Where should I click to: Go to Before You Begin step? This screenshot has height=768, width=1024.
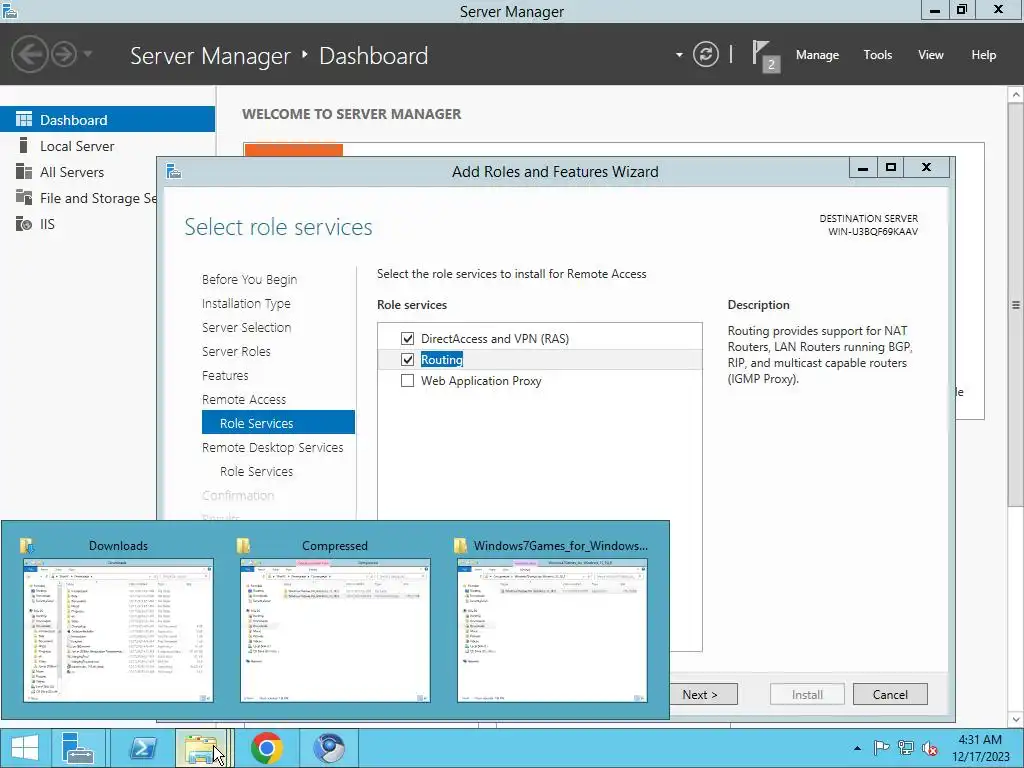click(249, 279)
